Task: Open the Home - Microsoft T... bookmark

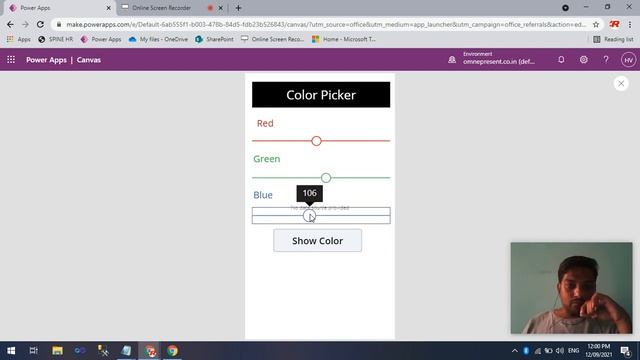Action: click(x=344, y=39)
